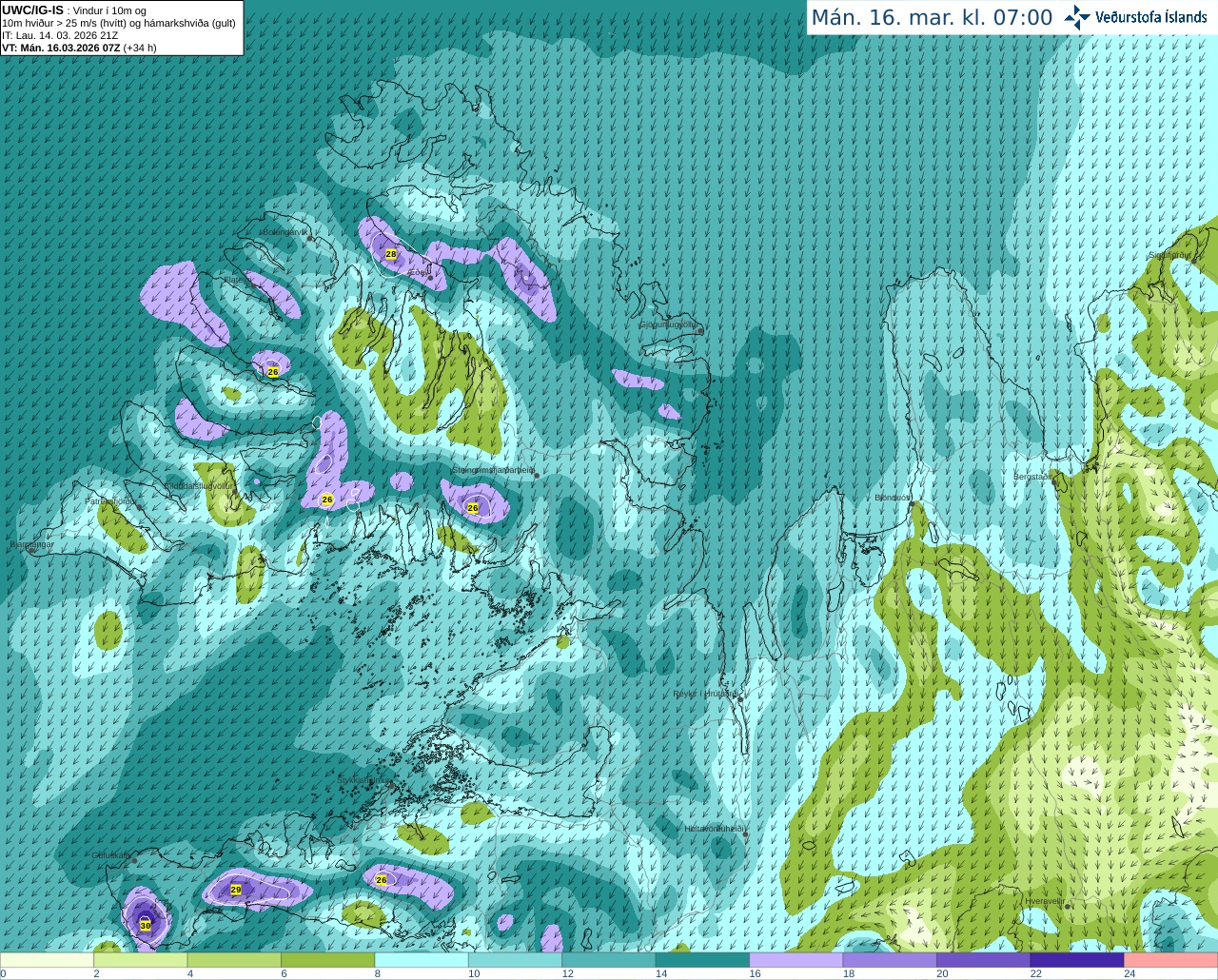Click the 'IT: Lau. 14. 03. 2026 21Z' line

(60, 35)
